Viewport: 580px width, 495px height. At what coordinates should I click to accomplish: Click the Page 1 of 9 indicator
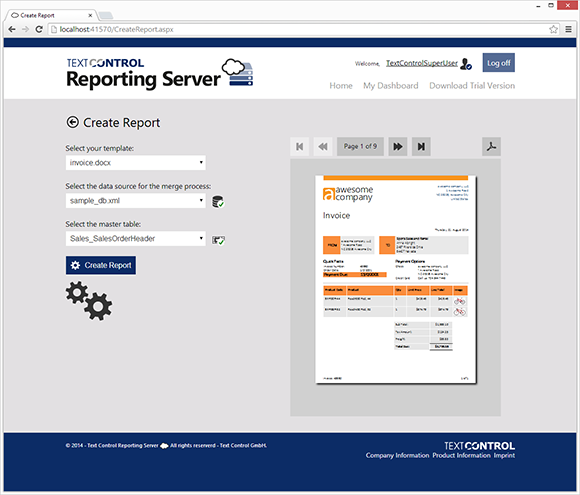tap(360, 147)
